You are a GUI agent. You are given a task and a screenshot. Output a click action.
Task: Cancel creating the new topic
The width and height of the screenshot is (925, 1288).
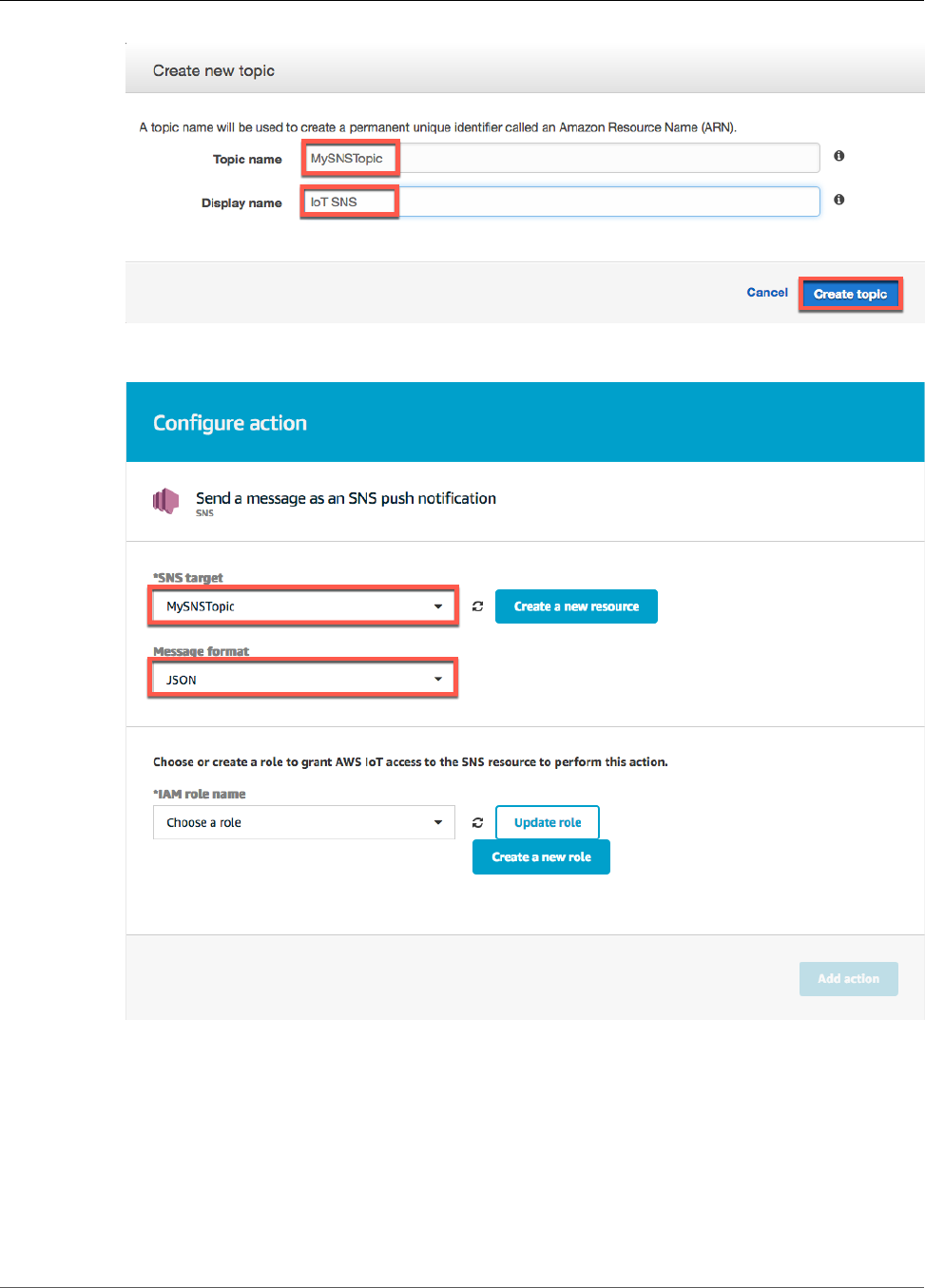point(767,293)
